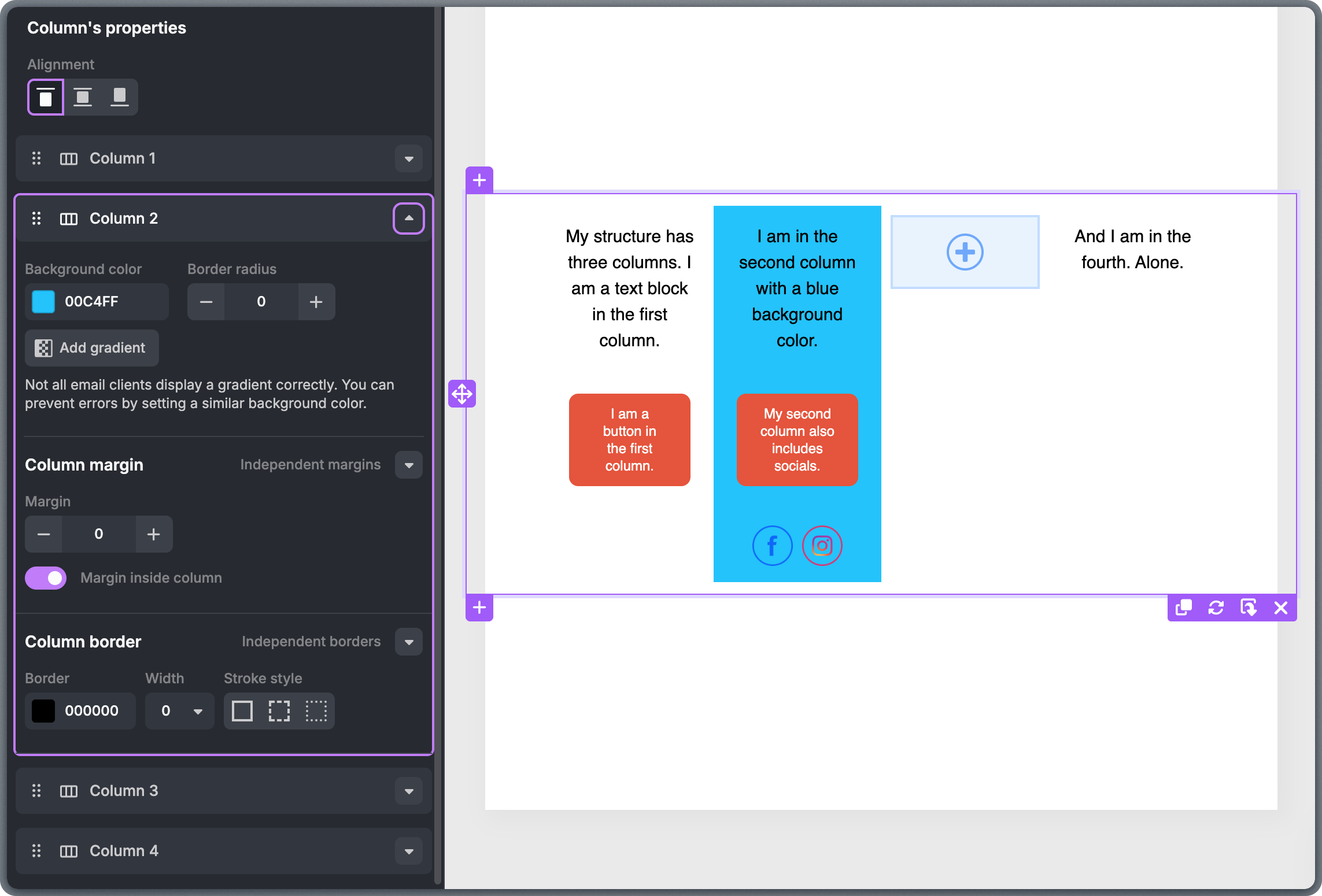Delete the structure with X icon
This screenshot has width=1322, height=896.
click(1281, 608)
